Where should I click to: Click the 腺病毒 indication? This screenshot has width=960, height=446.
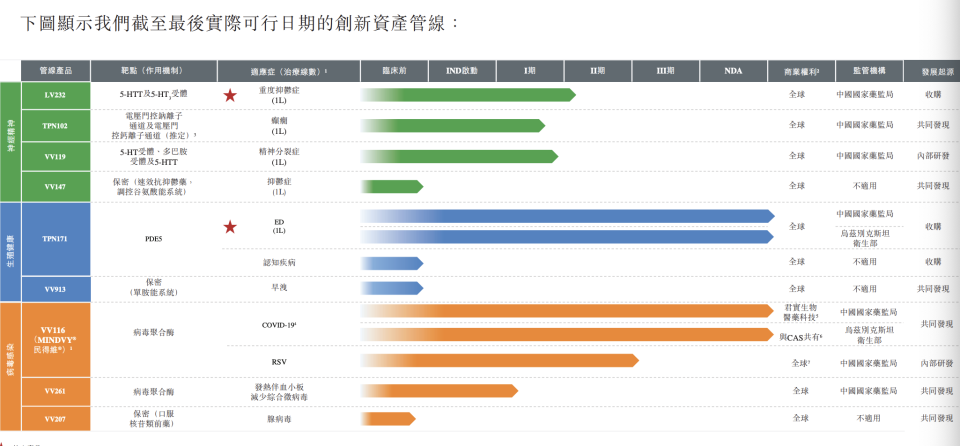[x=279, y=419]
